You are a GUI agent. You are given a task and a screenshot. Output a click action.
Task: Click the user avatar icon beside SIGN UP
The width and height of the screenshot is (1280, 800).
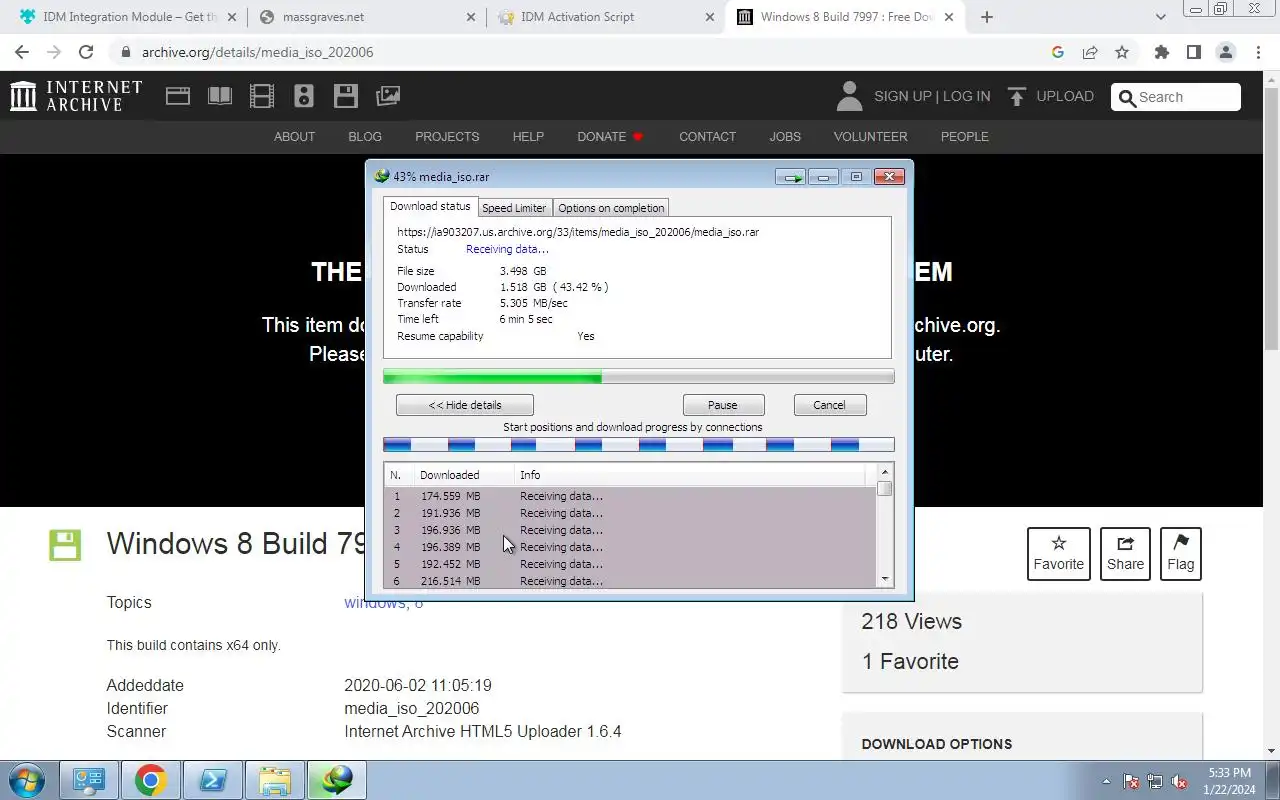849,96
